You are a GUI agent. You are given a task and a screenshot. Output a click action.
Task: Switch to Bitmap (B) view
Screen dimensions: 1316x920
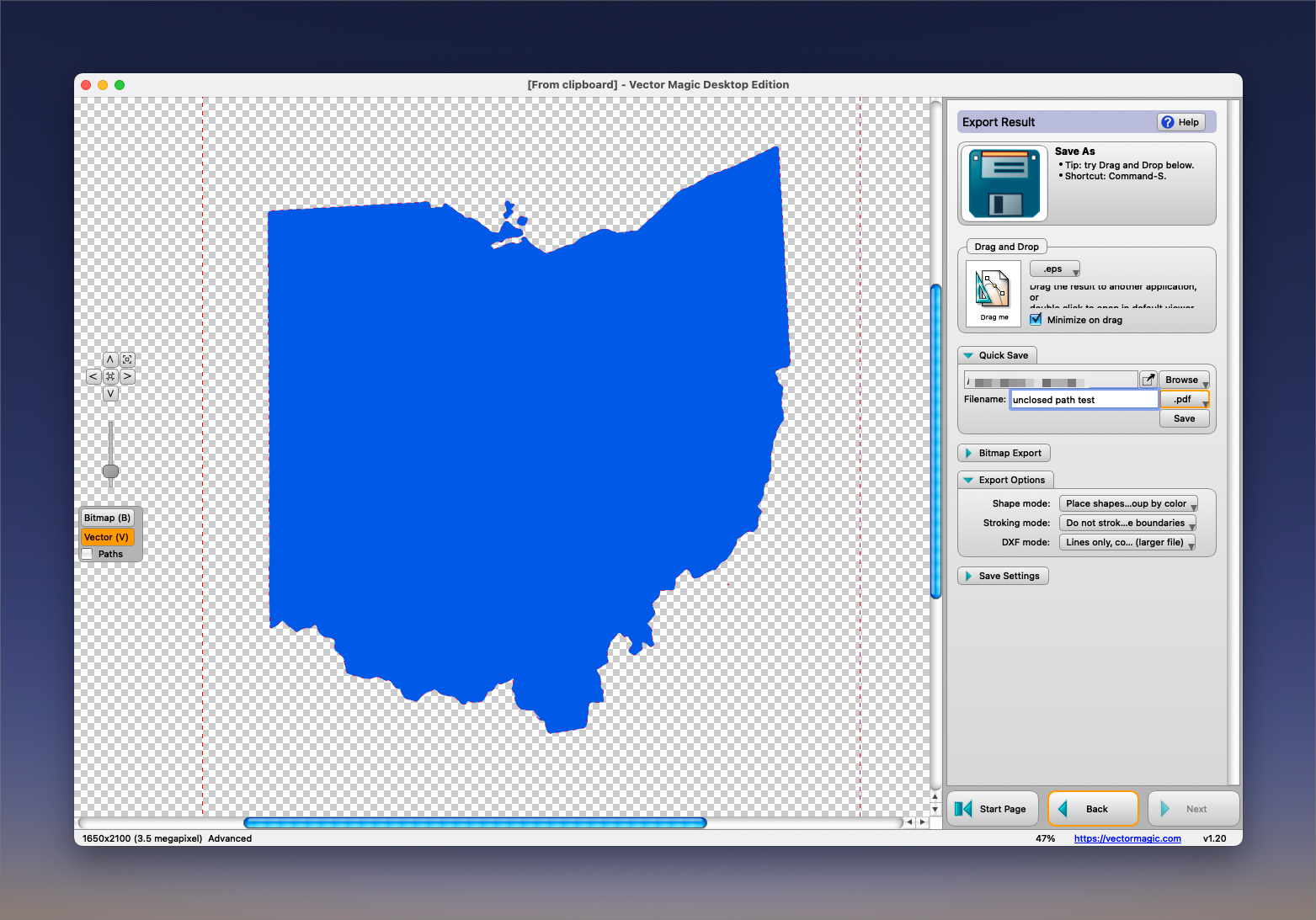click(107, 518)
